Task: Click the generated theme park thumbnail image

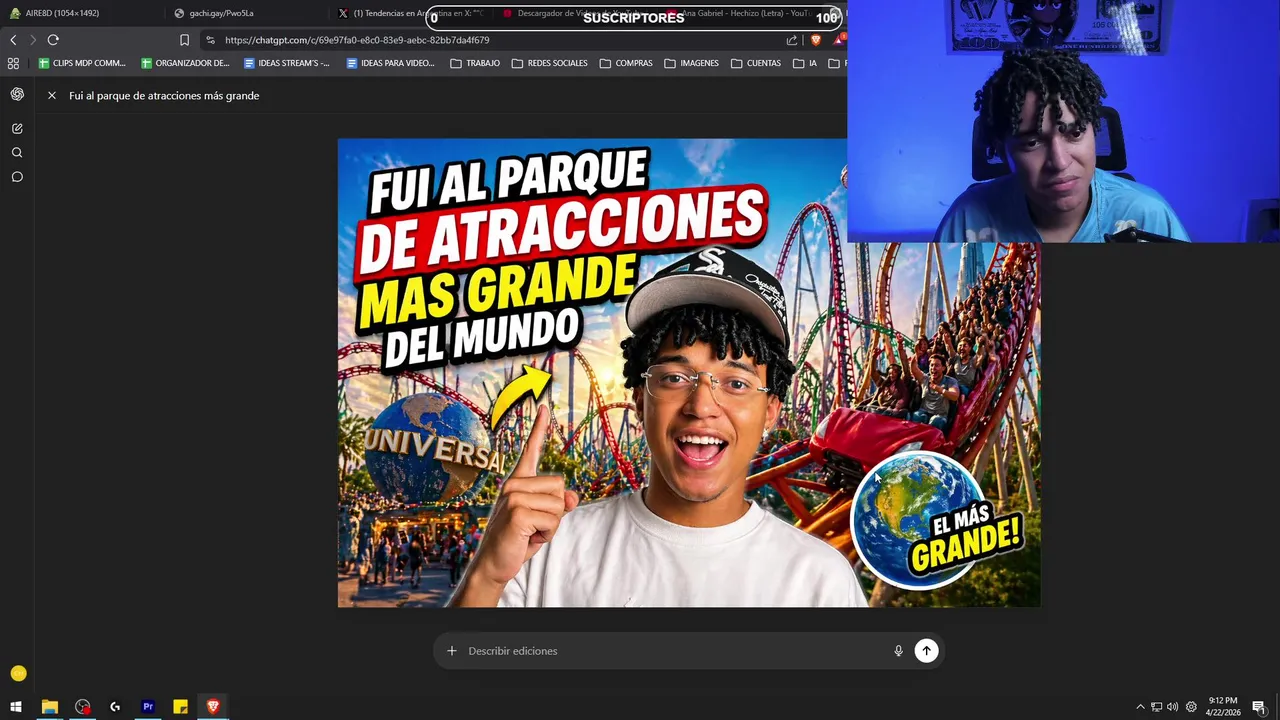Action: point(689,373)
